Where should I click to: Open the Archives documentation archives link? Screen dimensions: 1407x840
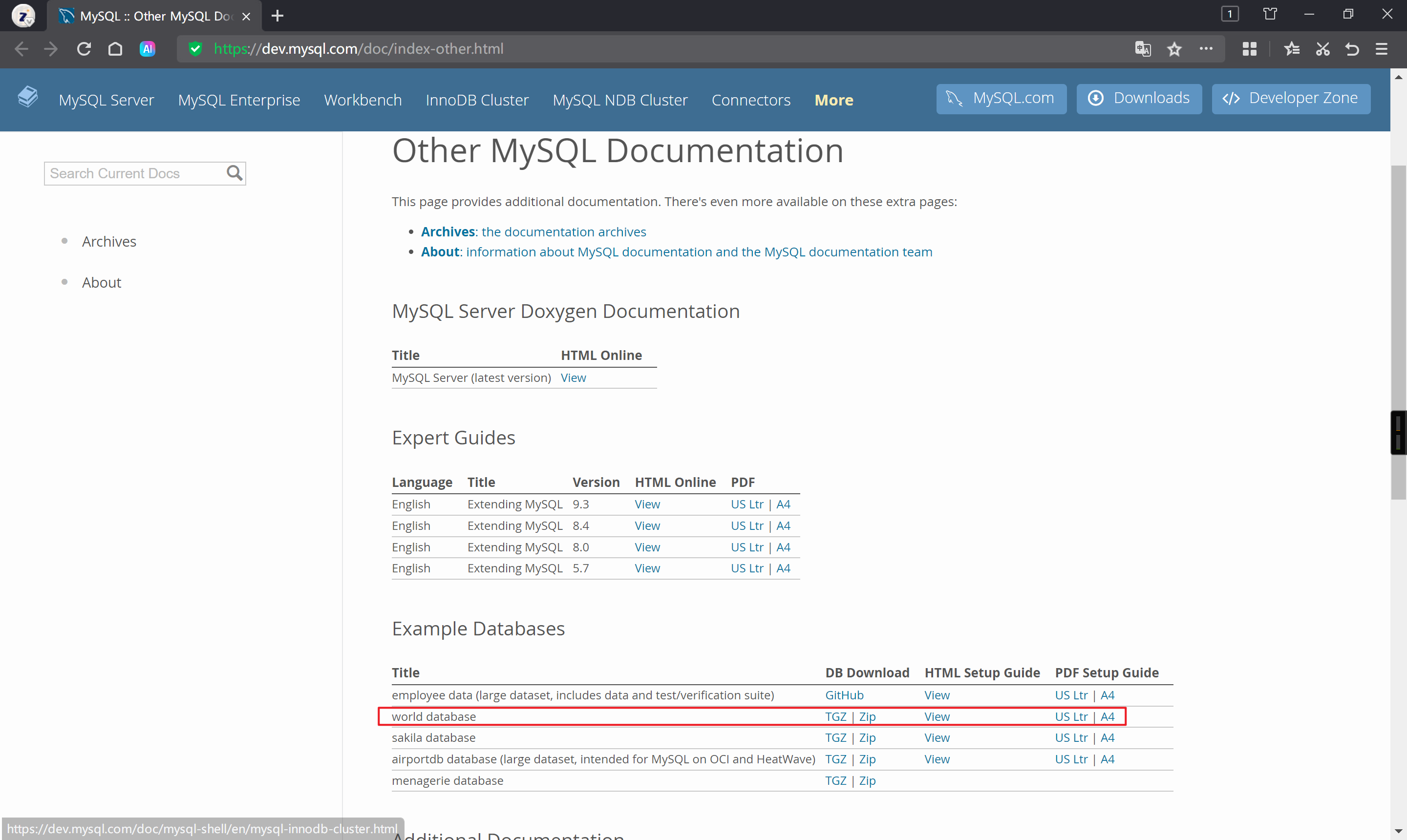(533, 231)
